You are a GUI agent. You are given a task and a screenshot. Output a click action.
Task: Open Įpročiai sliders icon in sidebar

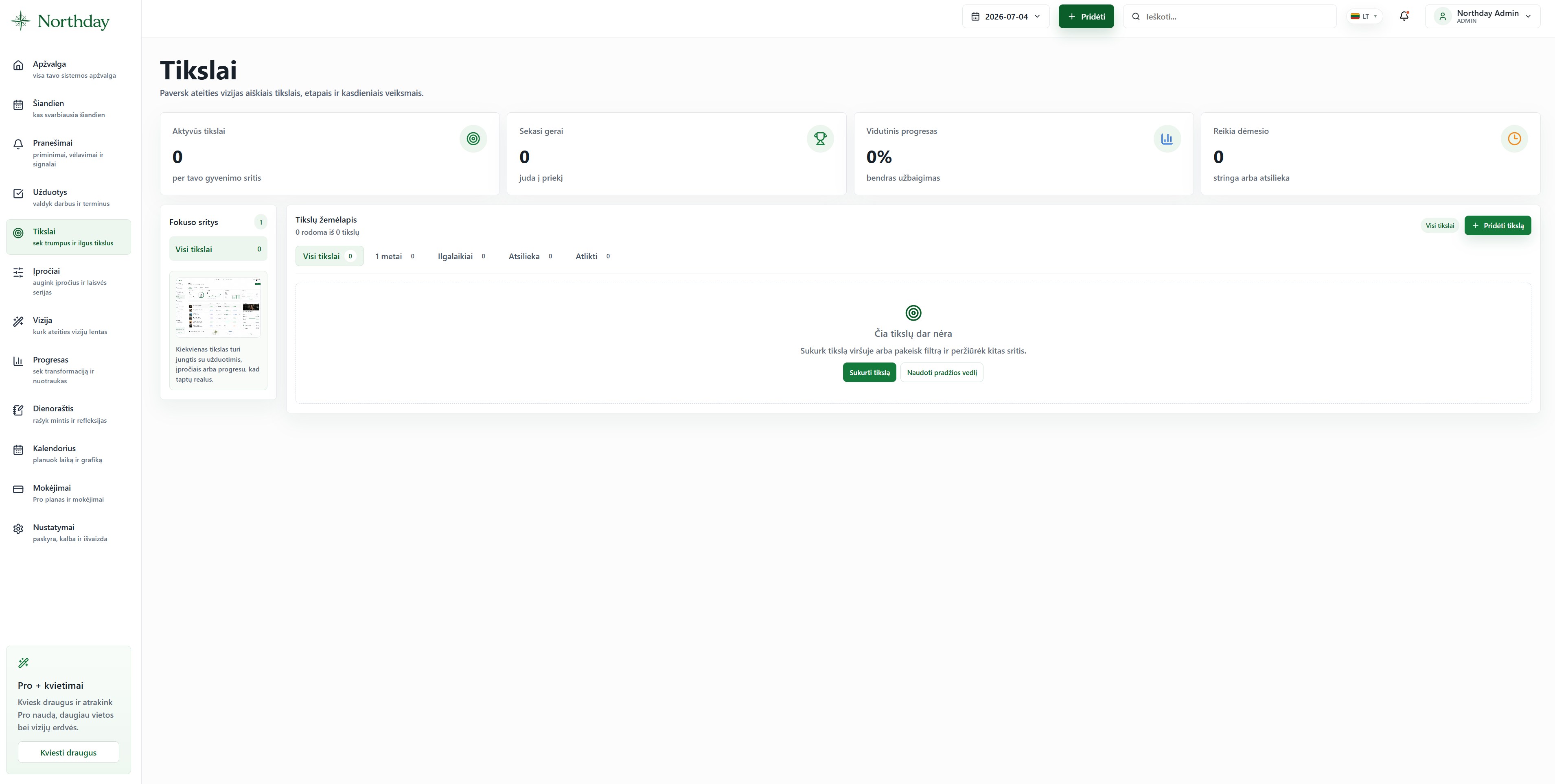(18, 272)
